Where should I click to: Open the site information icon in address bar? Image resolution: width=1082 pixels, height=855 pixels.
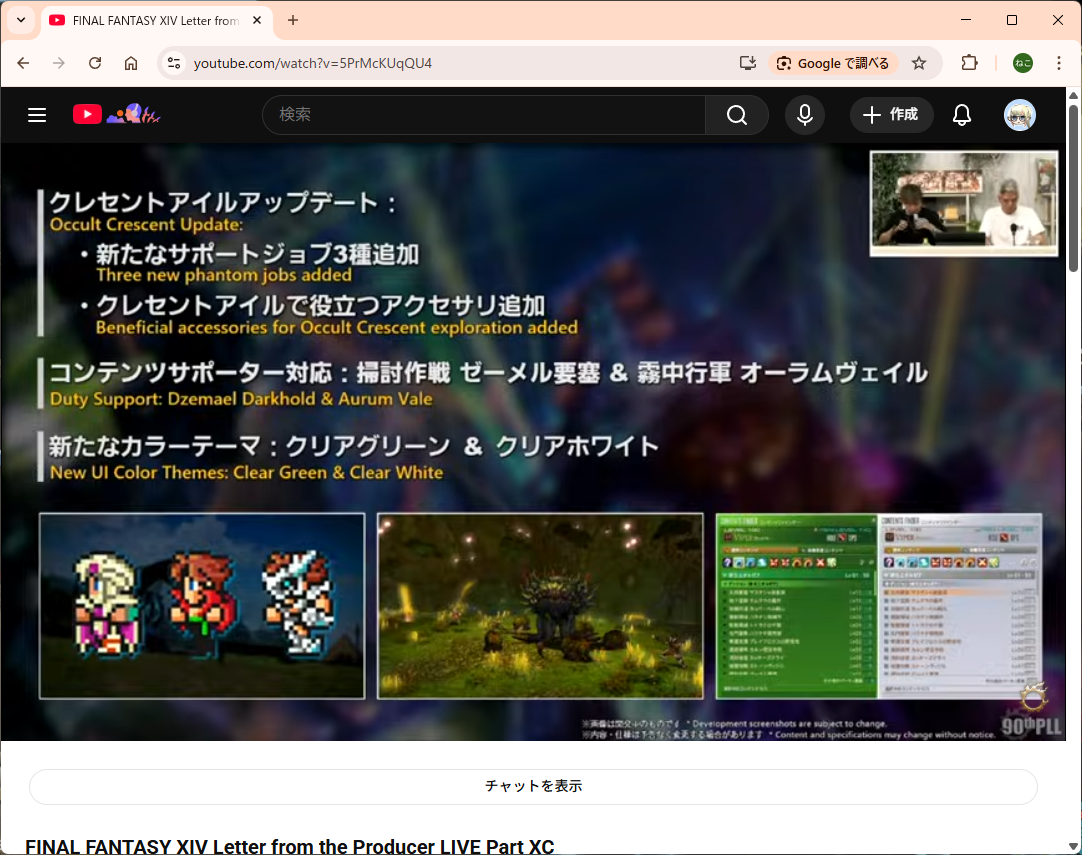[x=174, y=63]
